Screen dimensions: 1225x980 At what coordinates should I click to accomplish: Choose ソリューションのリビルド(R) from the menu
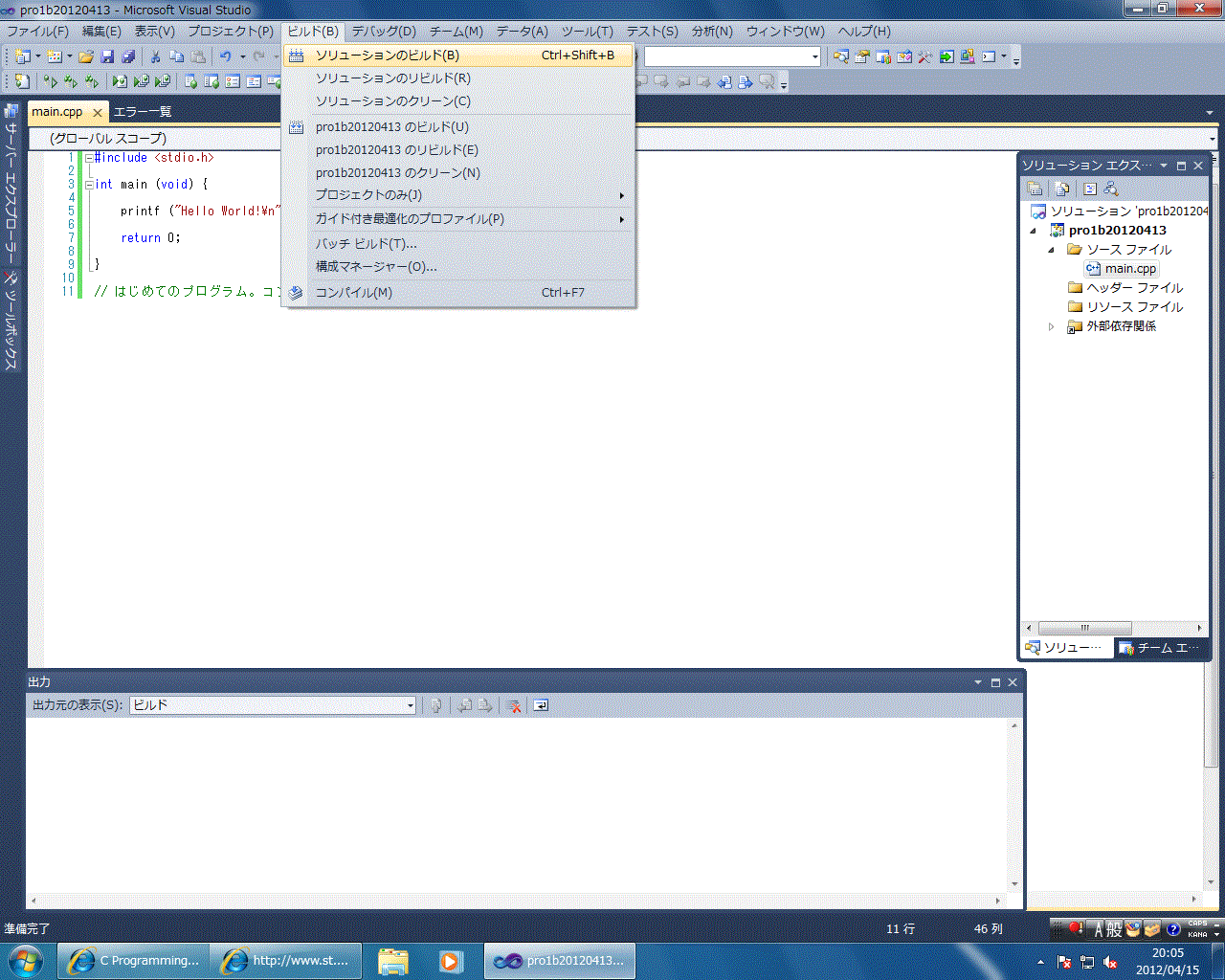[x=459, y=78]
